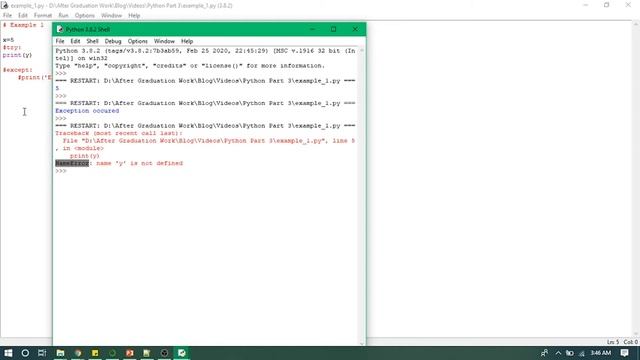Open the green circular app on the taskbar

(112, 353)
